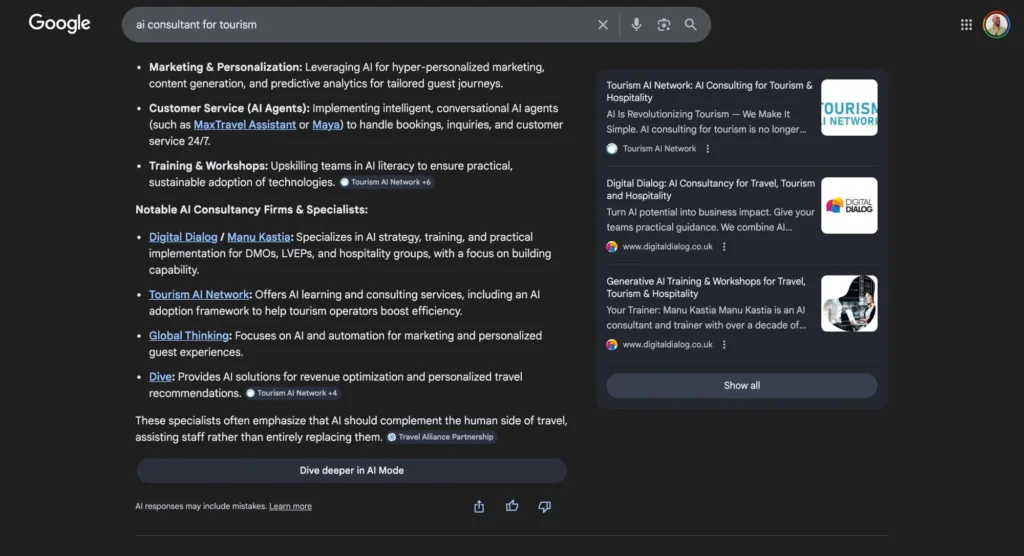Open the Google account profile avatar
1024x556 pixels.
pos(996,25)
